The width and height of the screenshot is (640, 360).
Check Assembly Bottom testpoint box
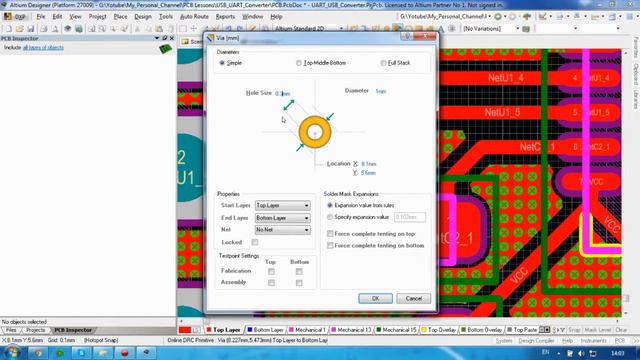[299, 282]
